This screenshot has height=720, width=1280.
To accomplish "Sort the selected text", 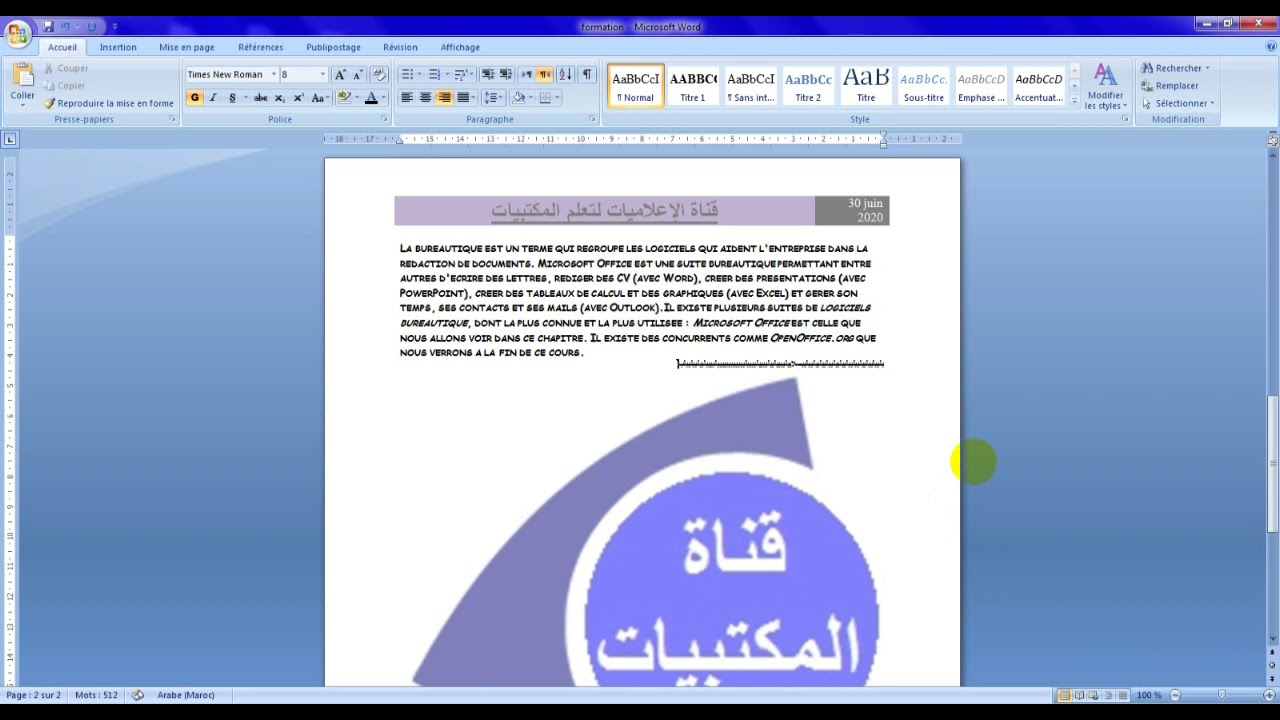I will [x=565, y=74].
